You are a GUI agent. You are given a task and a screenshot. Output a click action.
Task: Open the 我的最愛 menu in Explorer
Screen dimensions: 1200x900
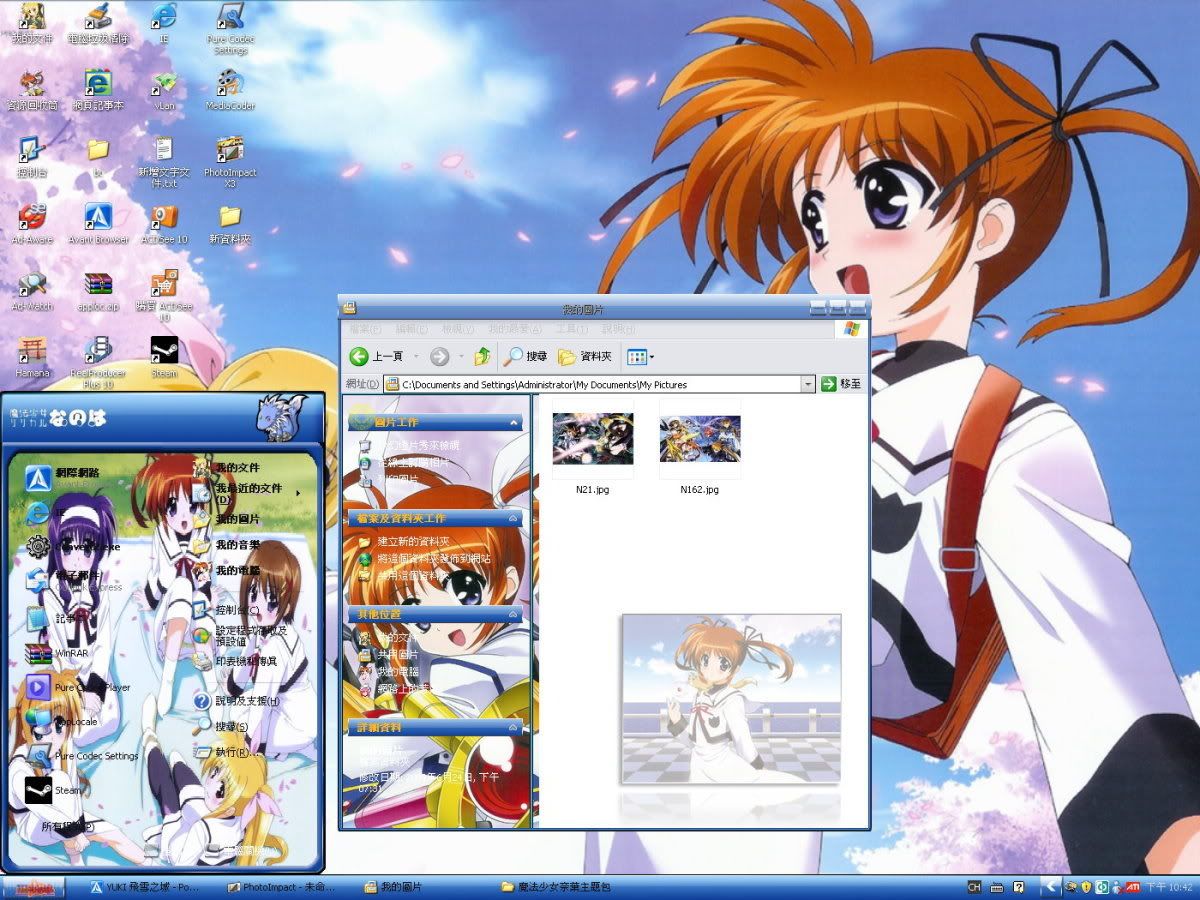pyautogui.click(x=515, y=329)
